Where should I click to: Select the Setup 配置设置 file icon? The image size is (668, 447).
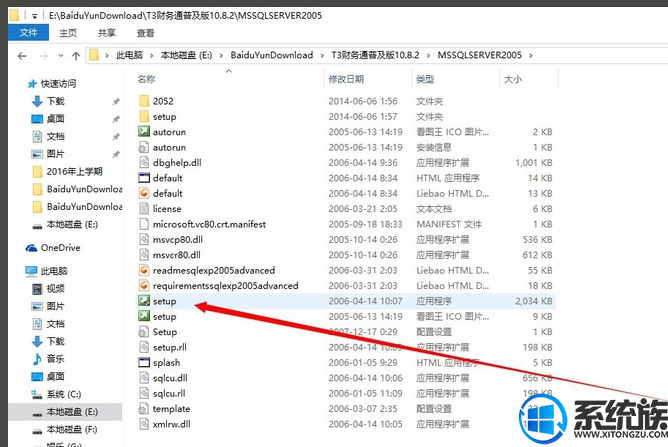144,332
